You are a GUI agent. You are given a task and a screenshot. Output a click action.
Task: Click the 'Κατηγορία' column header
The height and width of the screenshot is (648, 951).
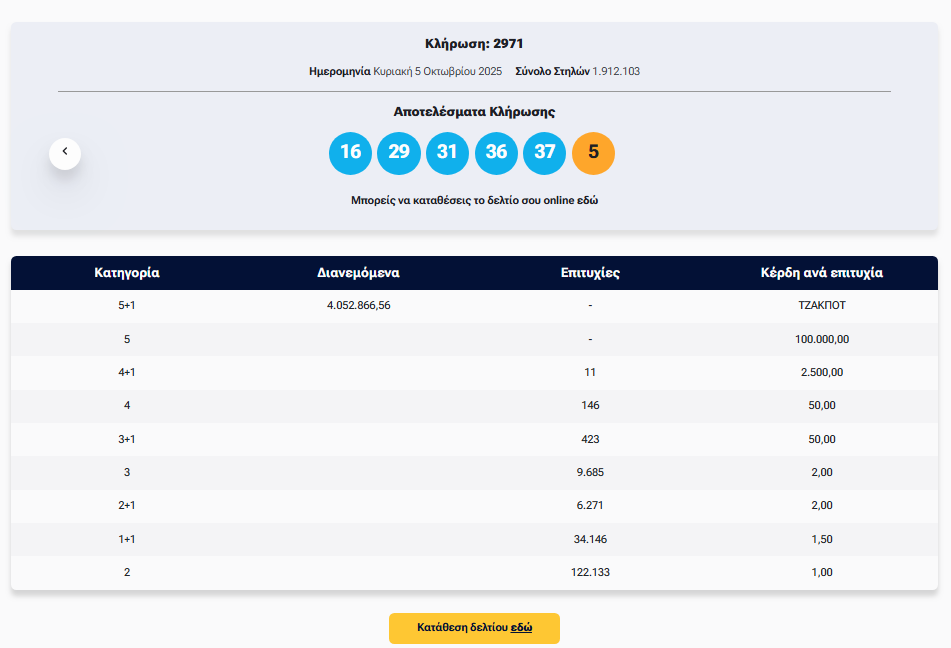127,273
